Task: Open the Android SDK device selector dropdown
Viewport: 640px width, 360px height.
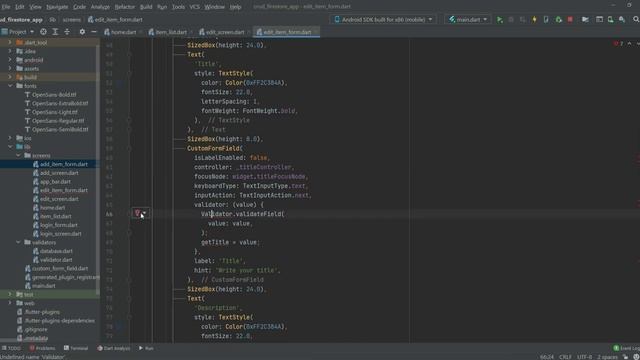Action: coord(383,20)
